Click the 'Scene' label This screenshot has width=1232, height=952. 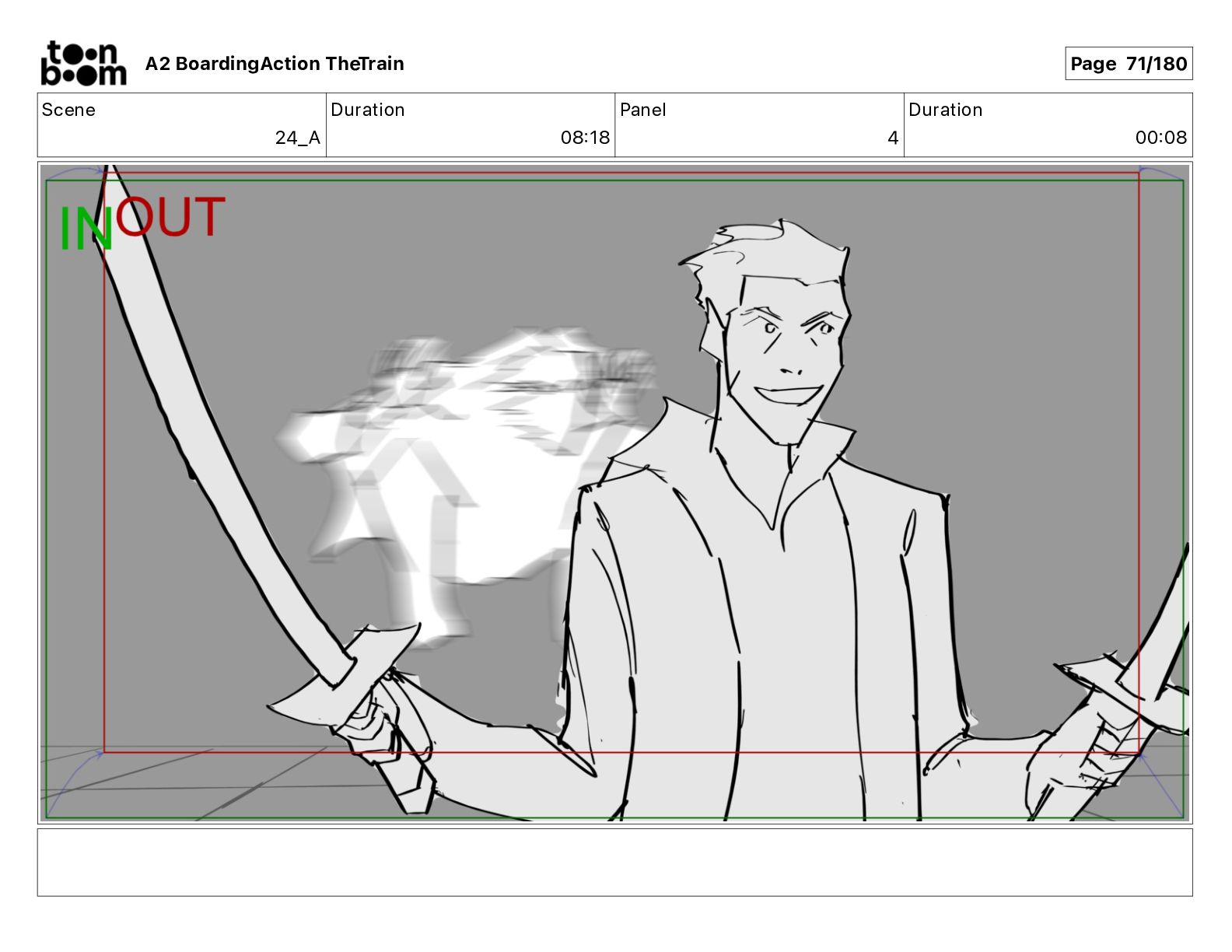68,110
